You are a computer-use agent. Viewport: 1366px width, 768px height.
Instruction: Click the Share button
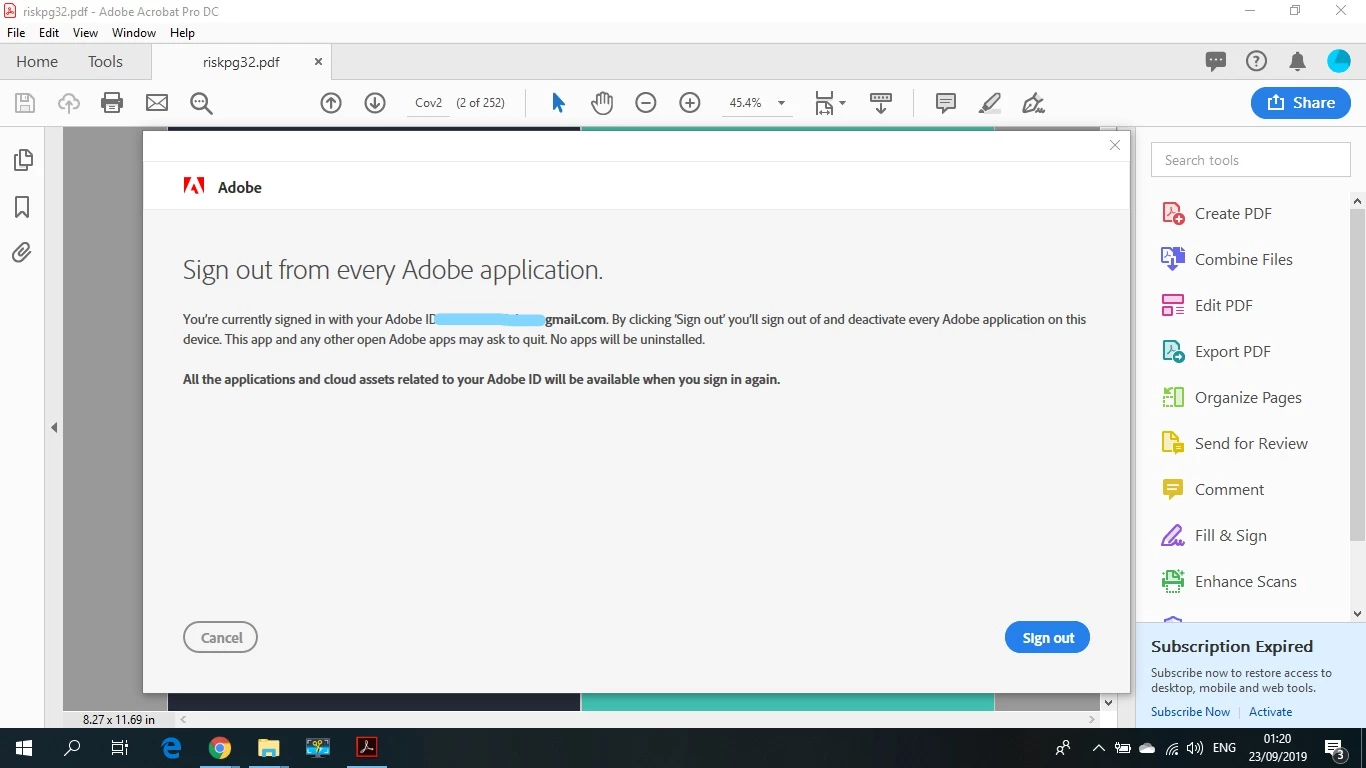pyautogui.click(x=1300, y=103)
